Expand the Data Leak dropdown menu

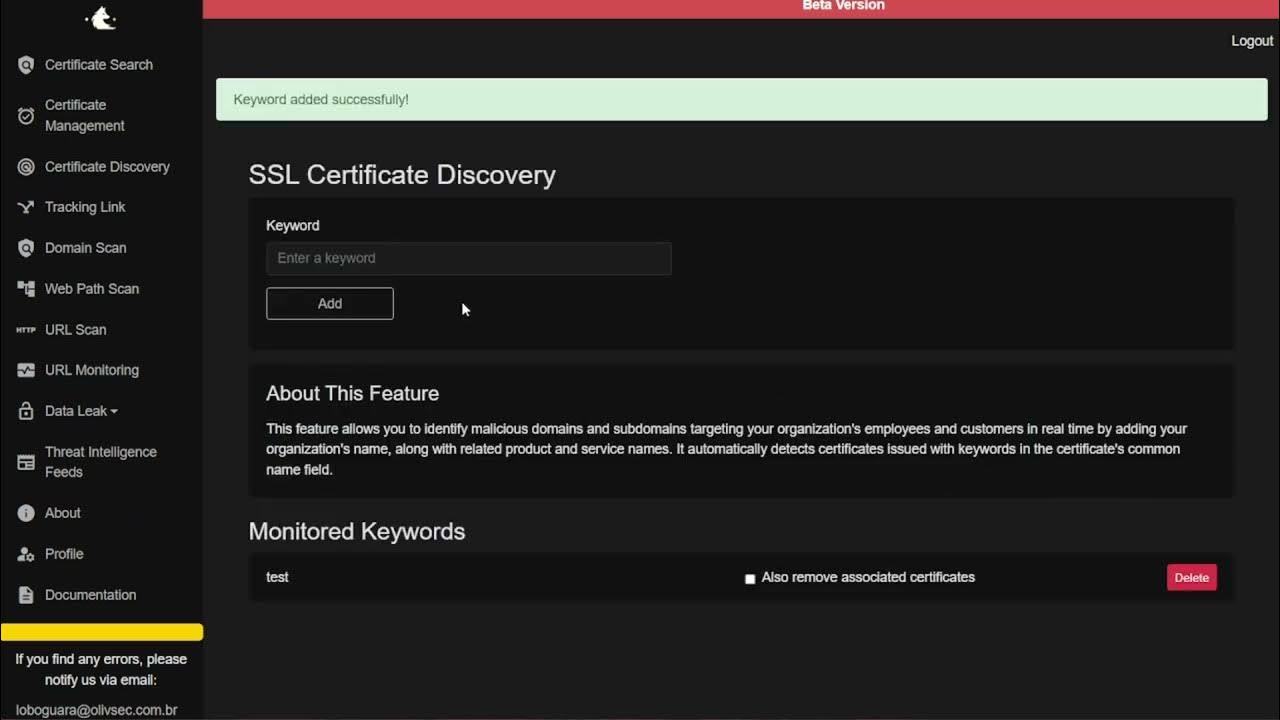81,411
